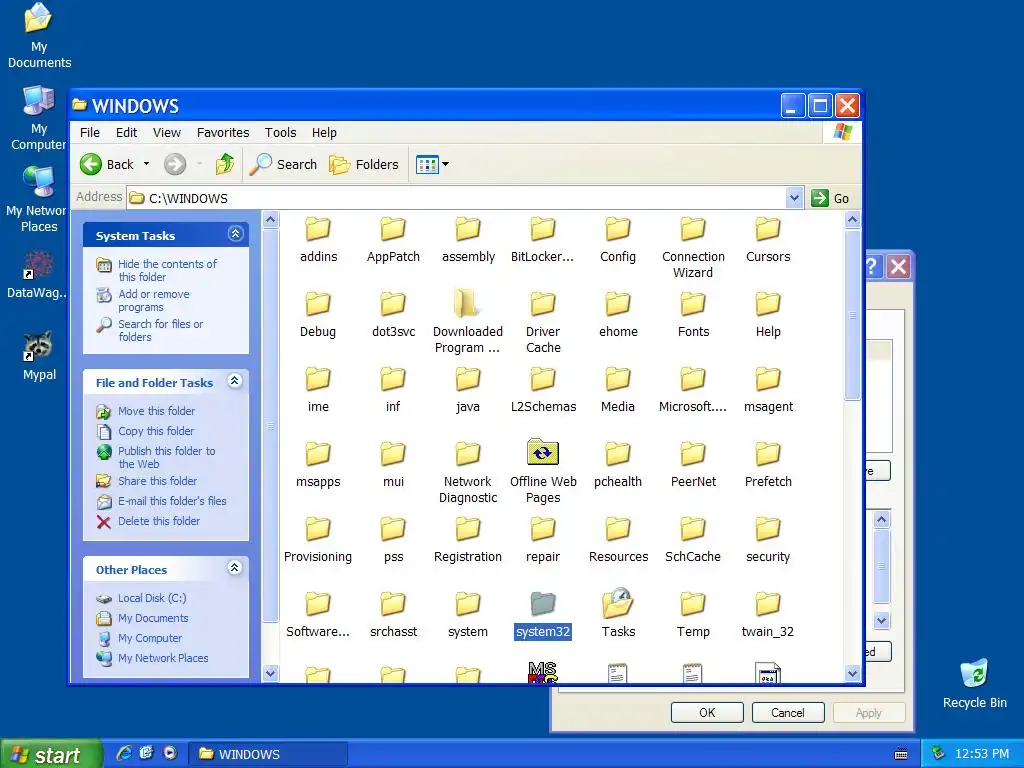
Task: Click the WINDOWS taskbar button
Action: coord(268,754)
